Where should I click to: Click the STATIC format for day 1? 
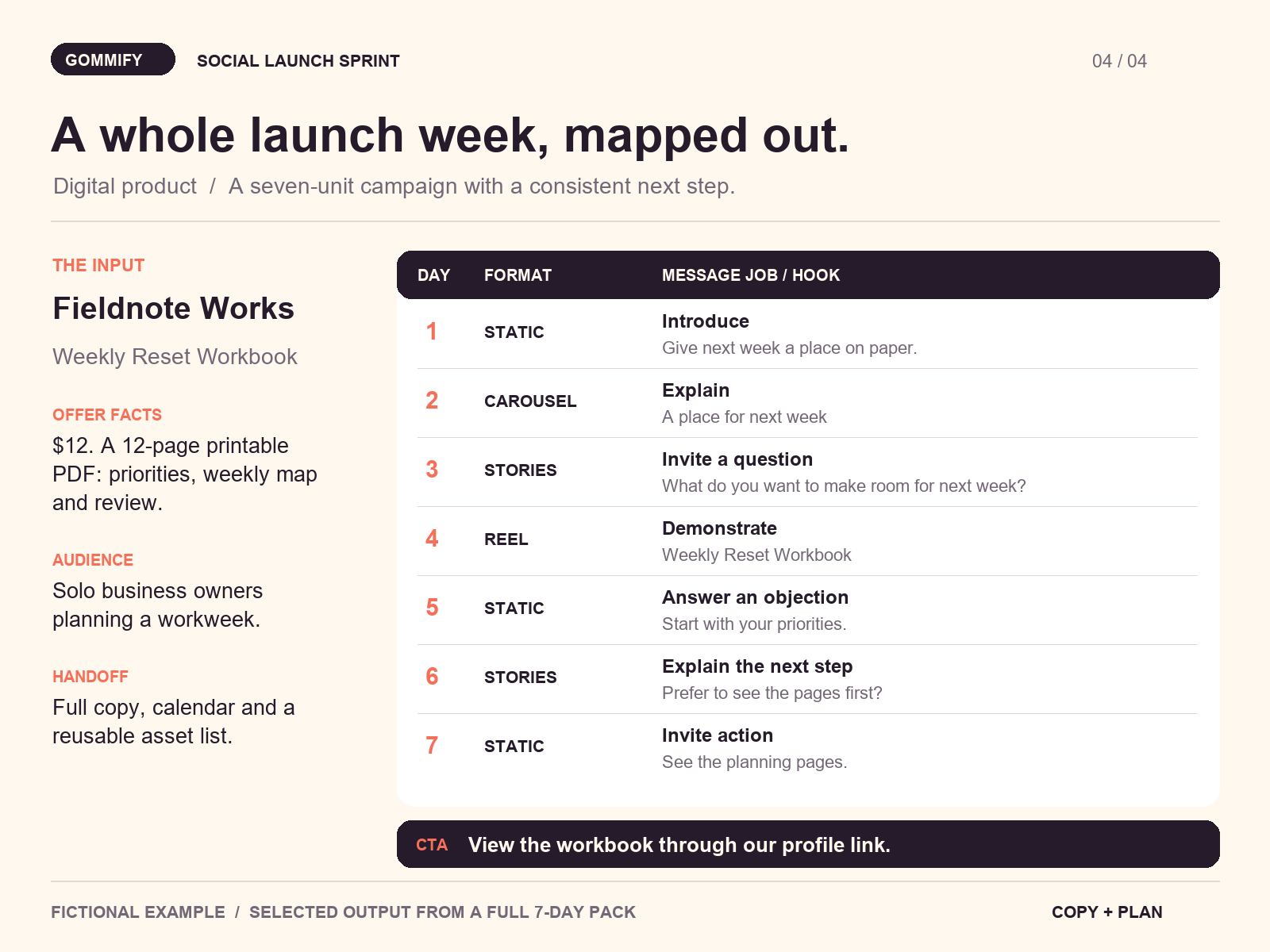pyautogui.click(x=514, y=332)
